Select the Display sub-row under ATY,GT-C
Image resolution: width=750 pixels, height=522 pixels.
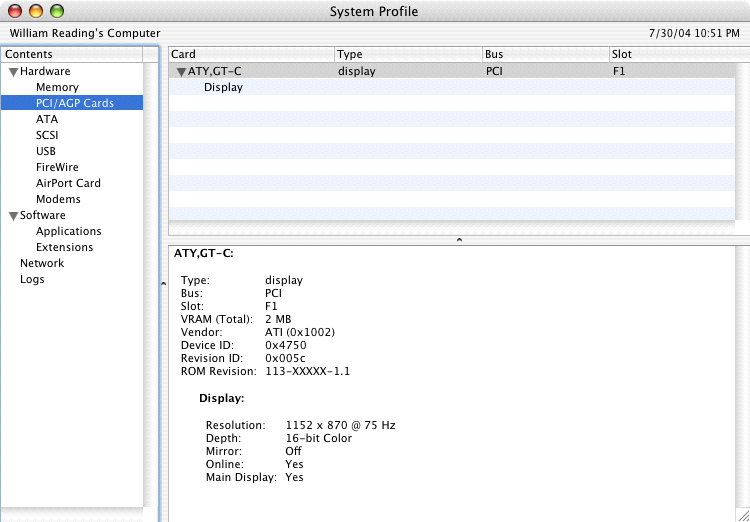pos(452,87)
